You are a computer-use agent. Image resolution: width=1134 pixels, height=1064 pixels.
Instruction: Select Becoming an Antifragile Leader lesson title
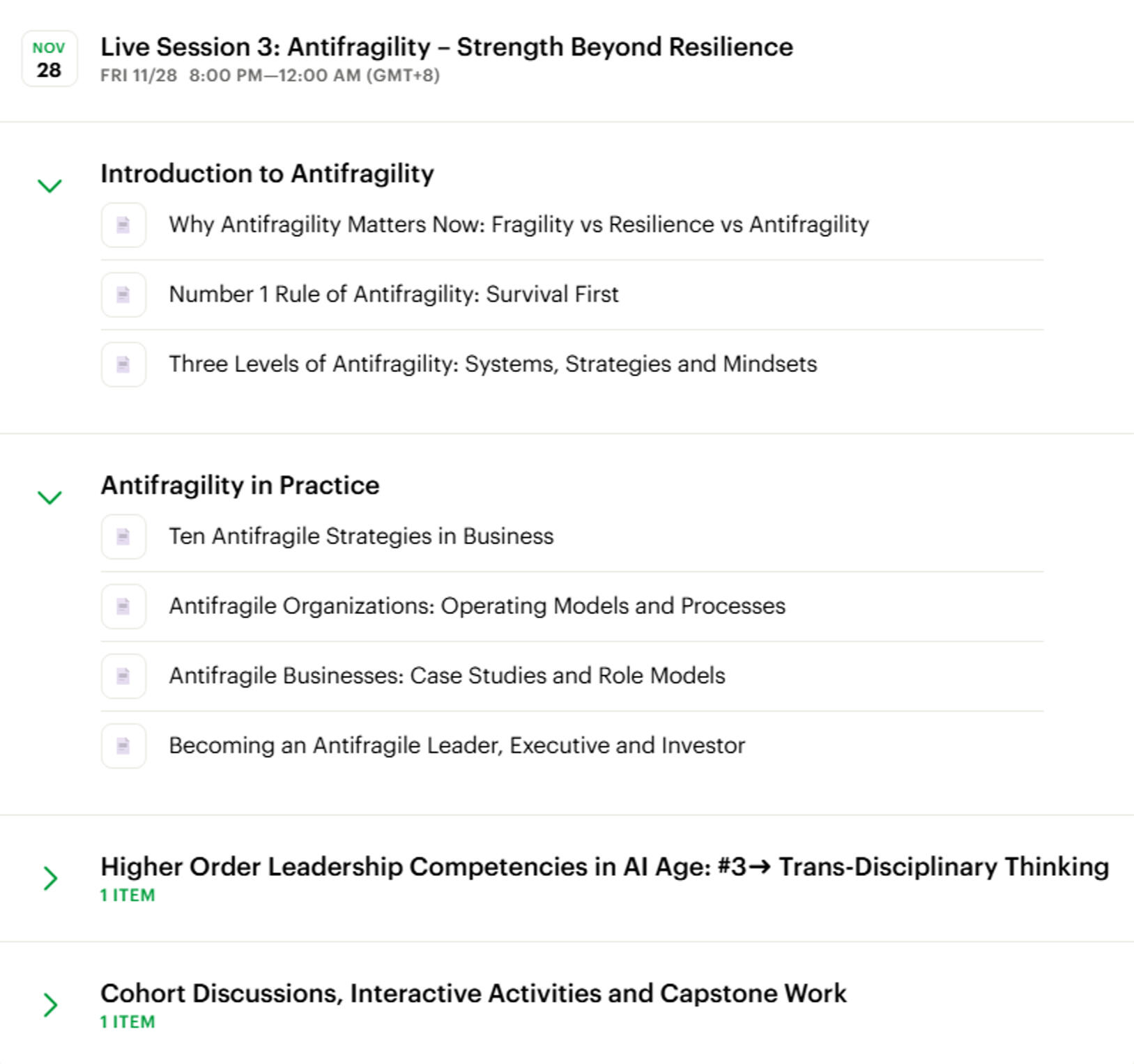click(457, 746)
